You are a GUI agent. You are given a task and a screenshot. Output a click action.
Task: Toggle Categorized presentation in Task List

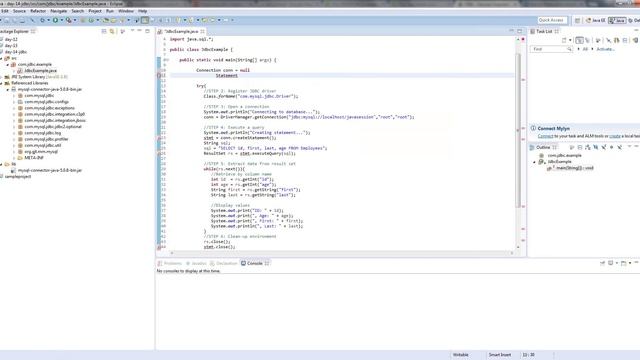coord(579,40)
